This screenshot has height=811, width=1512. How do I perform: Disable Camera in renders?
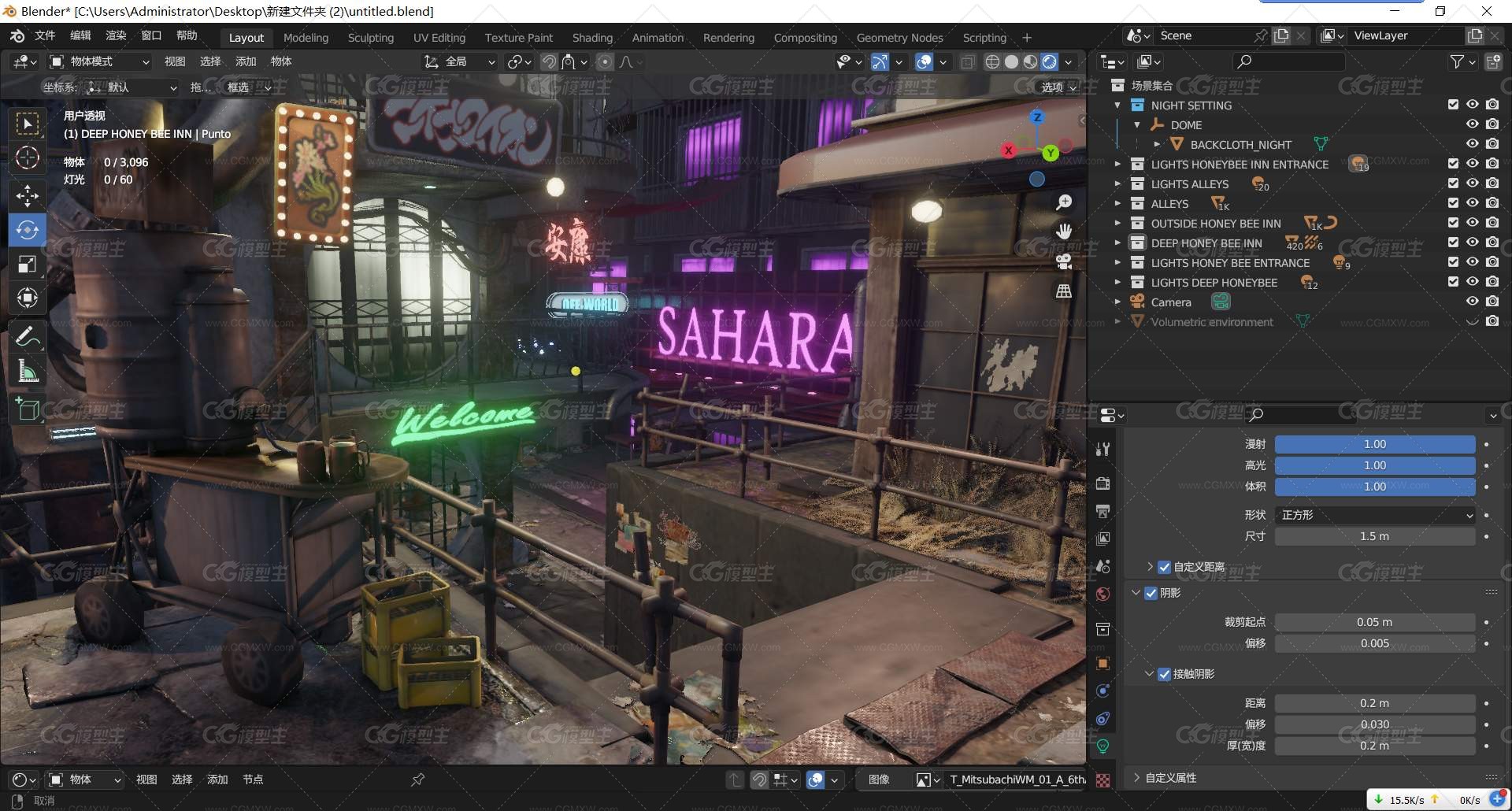[1492, 302]
